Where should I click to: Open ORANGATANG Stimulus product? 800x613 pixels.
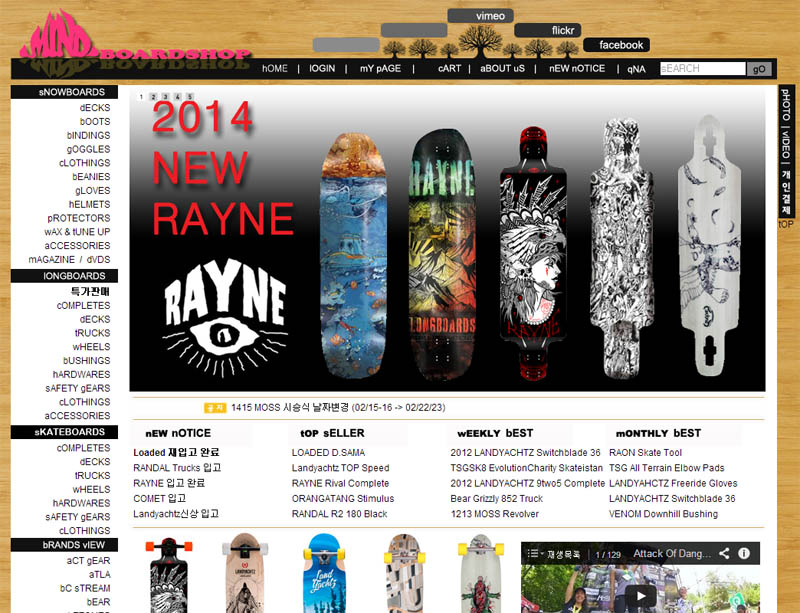343,498
